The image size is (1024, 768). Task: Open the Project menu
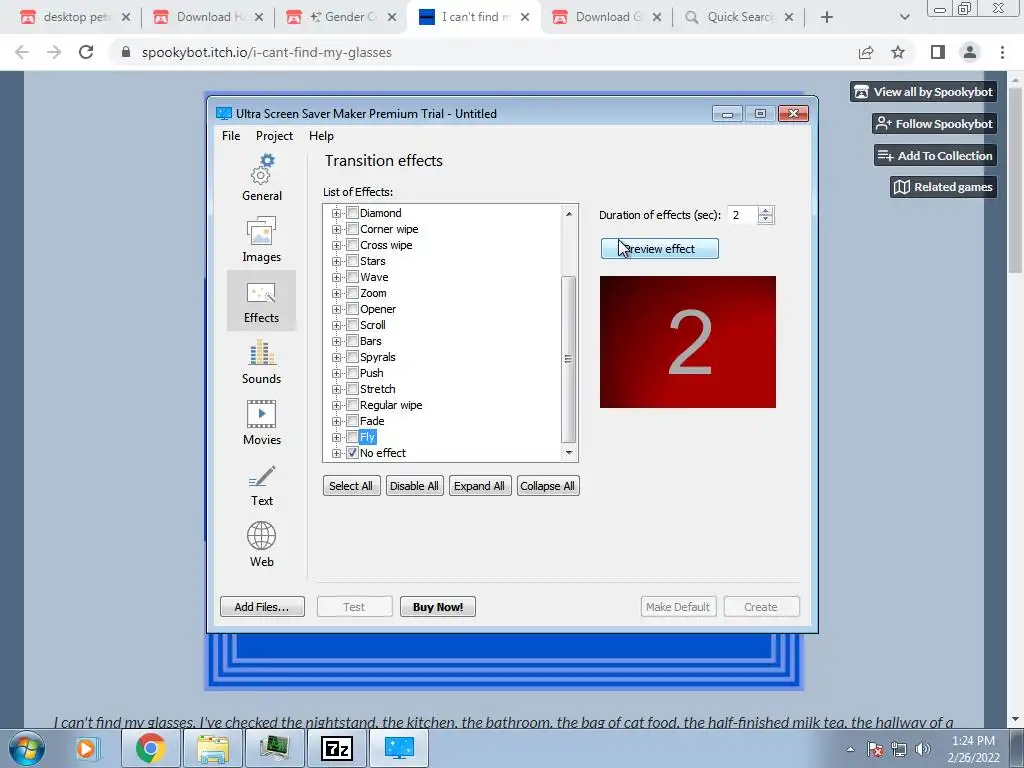274,136
